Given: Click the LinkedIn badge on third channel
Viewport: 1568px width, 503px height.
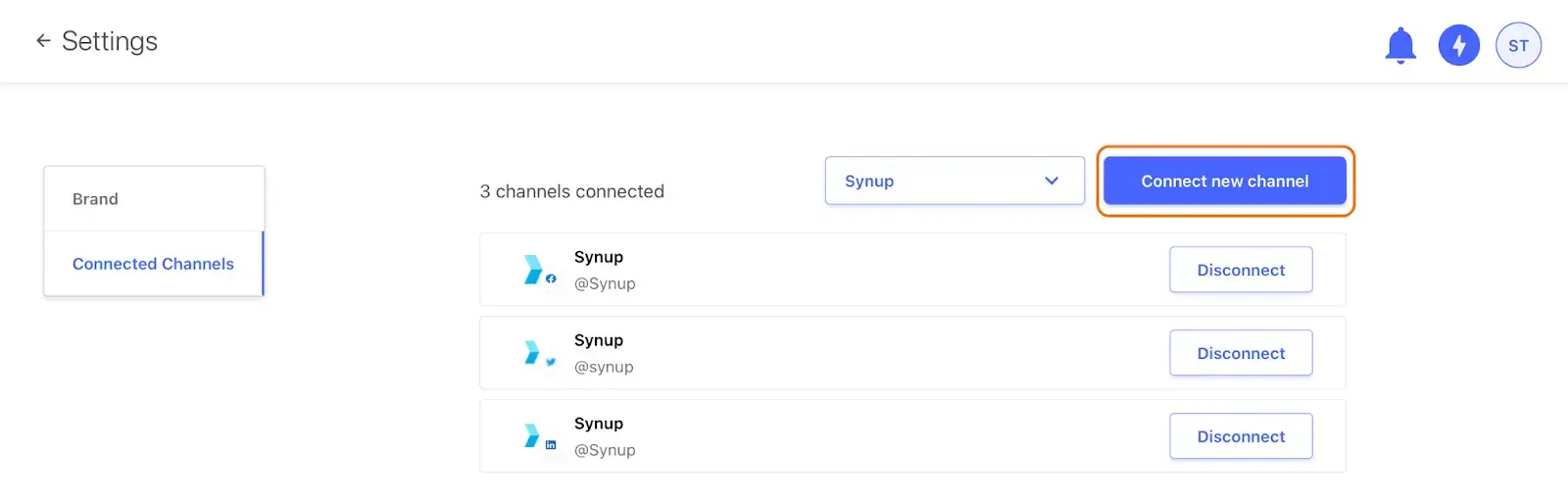Looking at the screenshot, I should [551, 445].
